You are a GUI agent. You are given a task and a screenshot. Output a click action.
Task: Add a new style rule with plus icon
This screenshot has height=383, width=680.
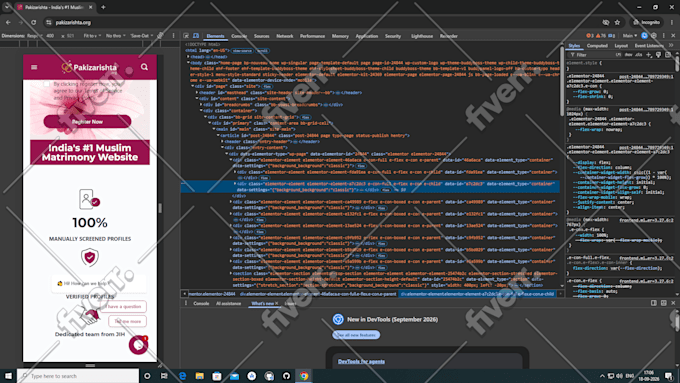[649, 55]
